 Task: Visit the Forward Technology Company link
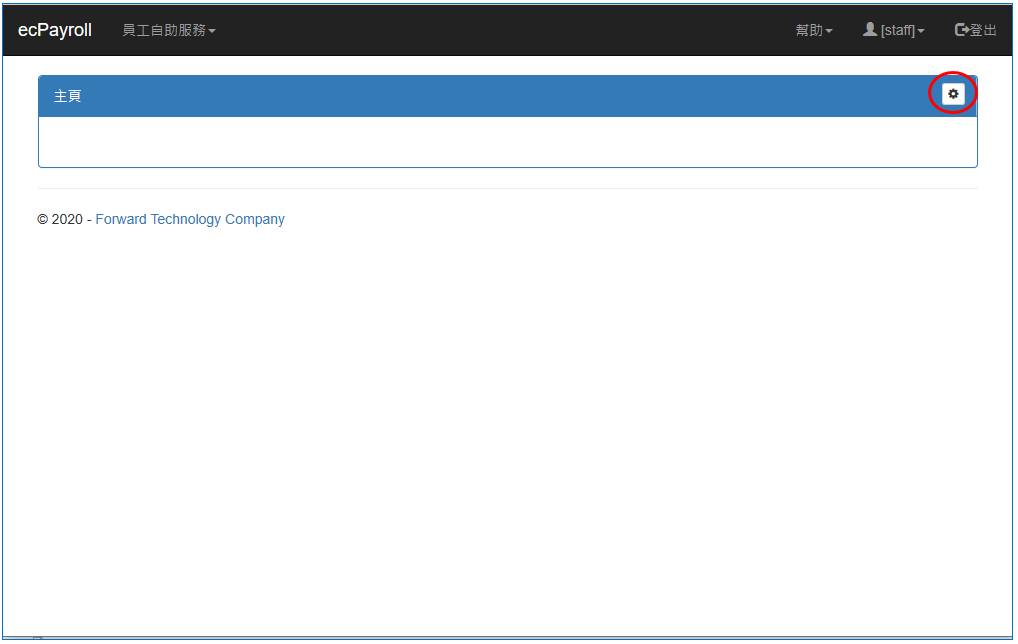(190, 219)
